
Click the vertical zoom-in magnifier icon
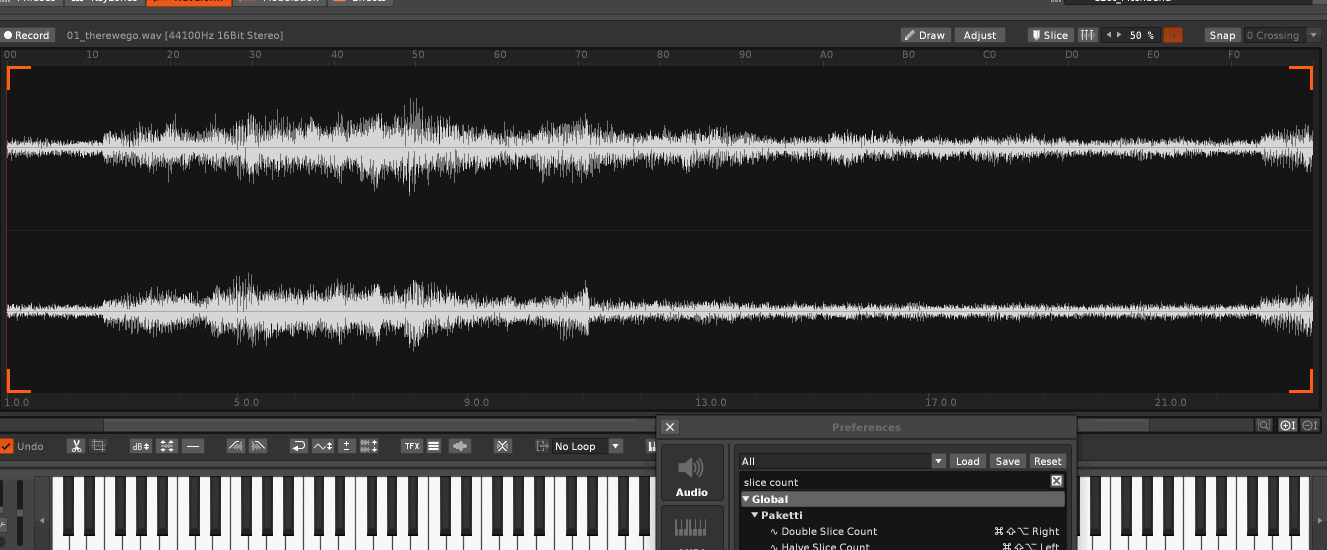pos(1288,425)
